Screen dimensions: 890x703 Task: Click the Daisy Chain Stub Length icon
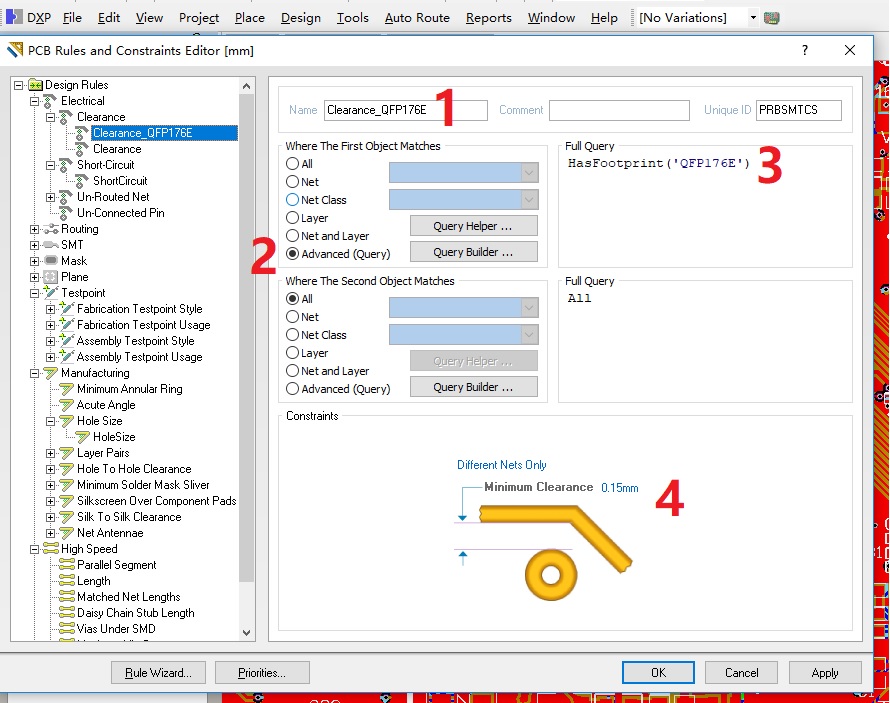[x=67, y=612]
